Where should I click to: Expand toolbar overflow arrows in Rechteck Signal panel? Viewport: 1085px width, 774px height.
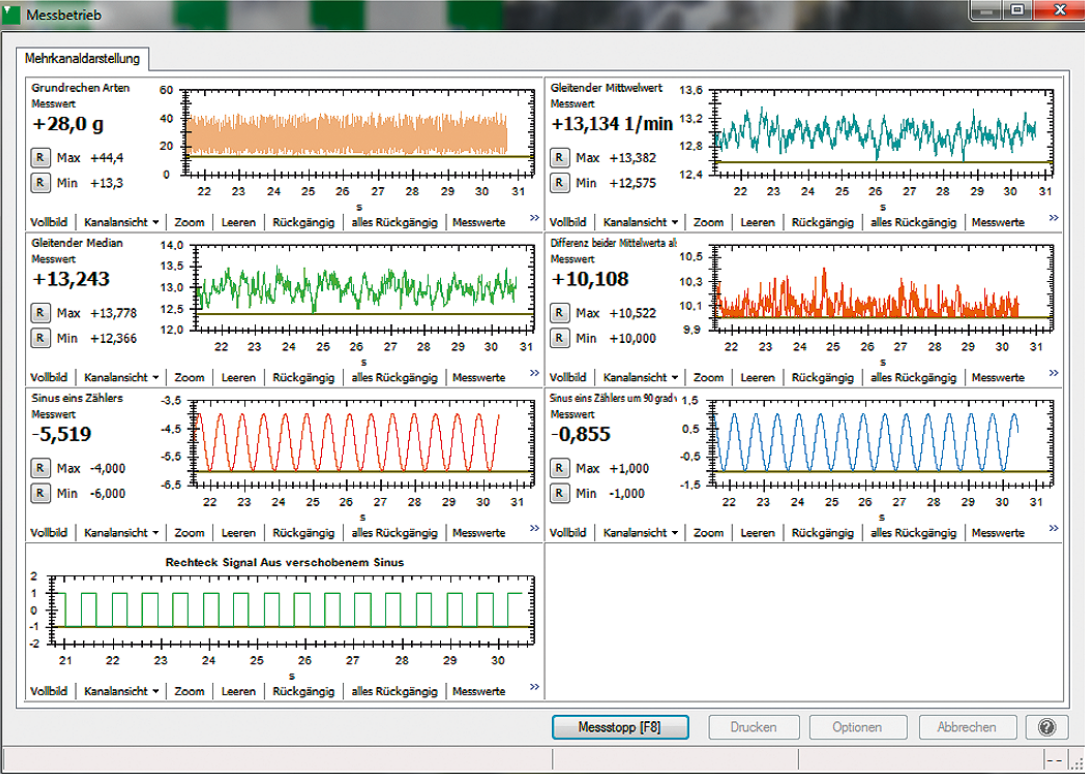click(x=534, y=687)
